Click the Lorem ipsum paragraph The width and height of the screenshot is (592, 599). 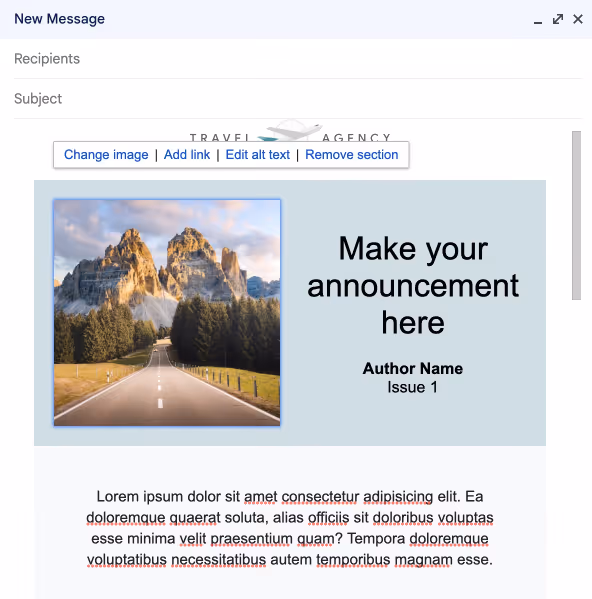point(290,528)
